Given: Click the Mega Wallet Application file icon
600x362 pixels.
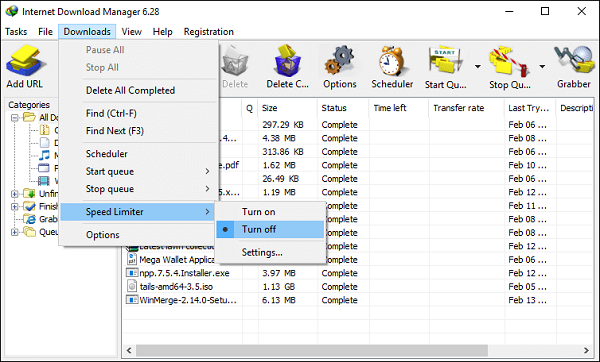Looking at the screenshot, I should click(x=132, y=259).
